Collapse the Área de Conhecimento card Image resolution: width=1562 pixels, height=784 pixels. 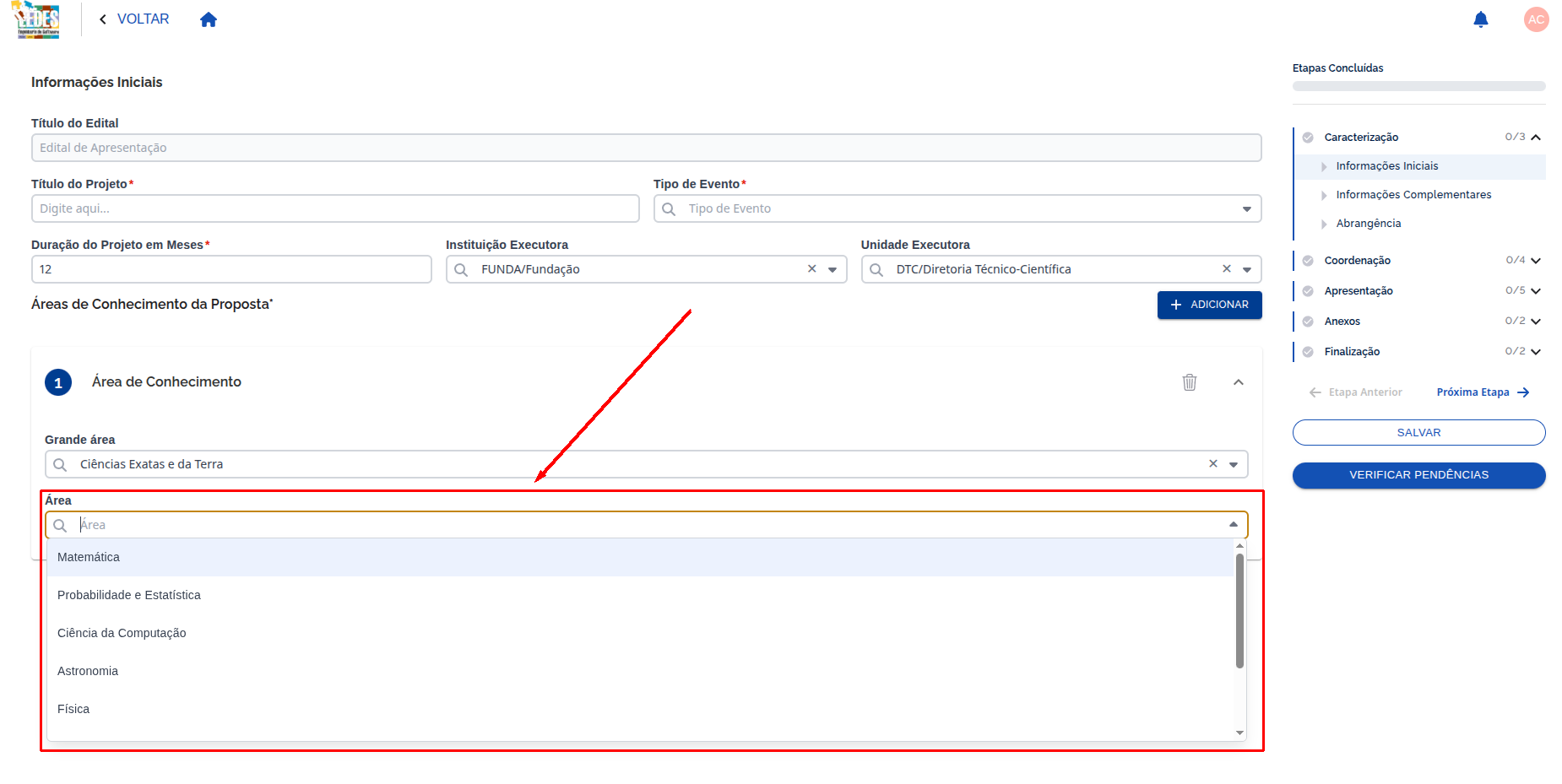click(x=1239, y=382)
